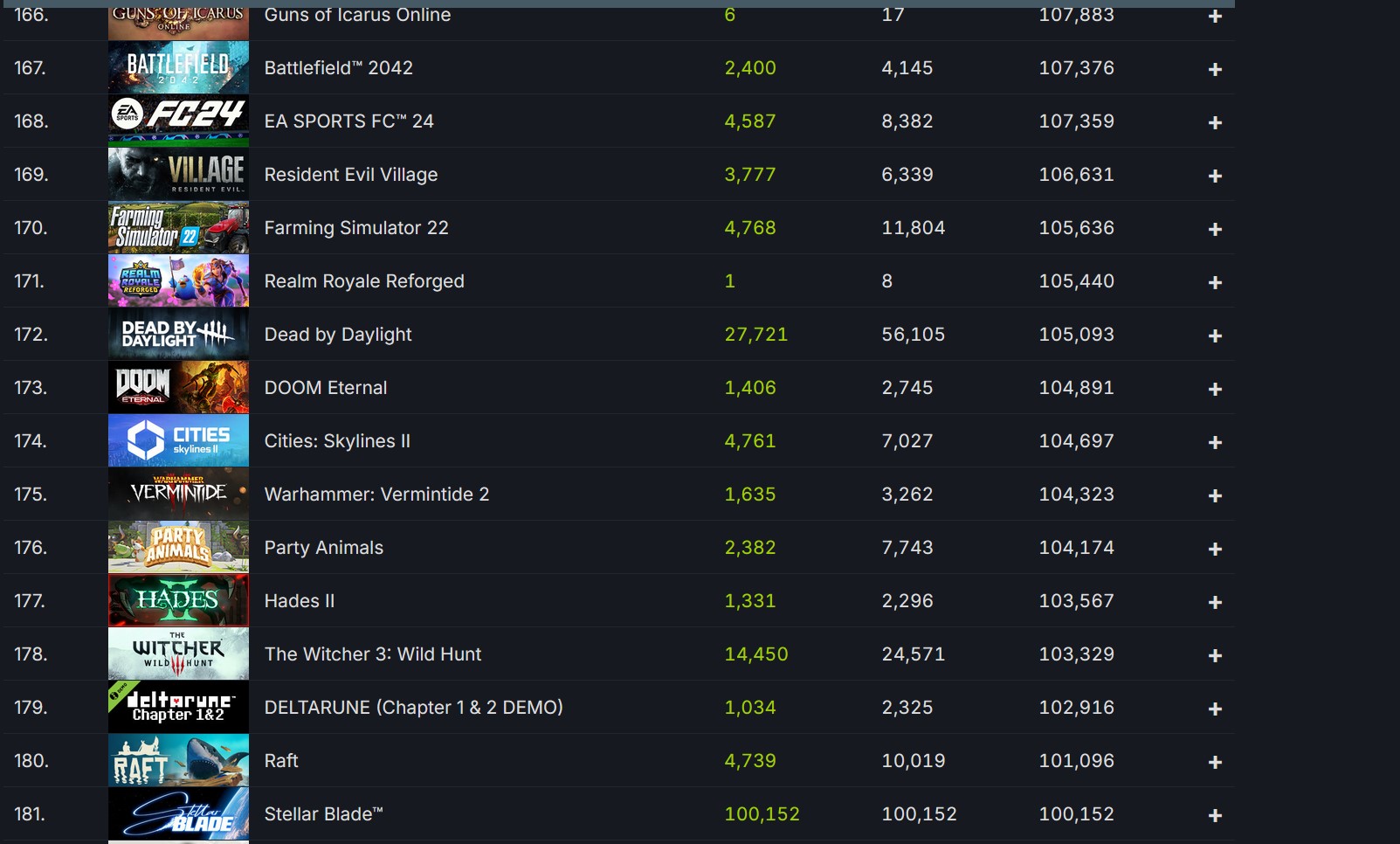Viewport: 1400px width, 844px height.
Task: Click the EA SPORTS FC™ 24 title
Action: (x=349, y=121)
